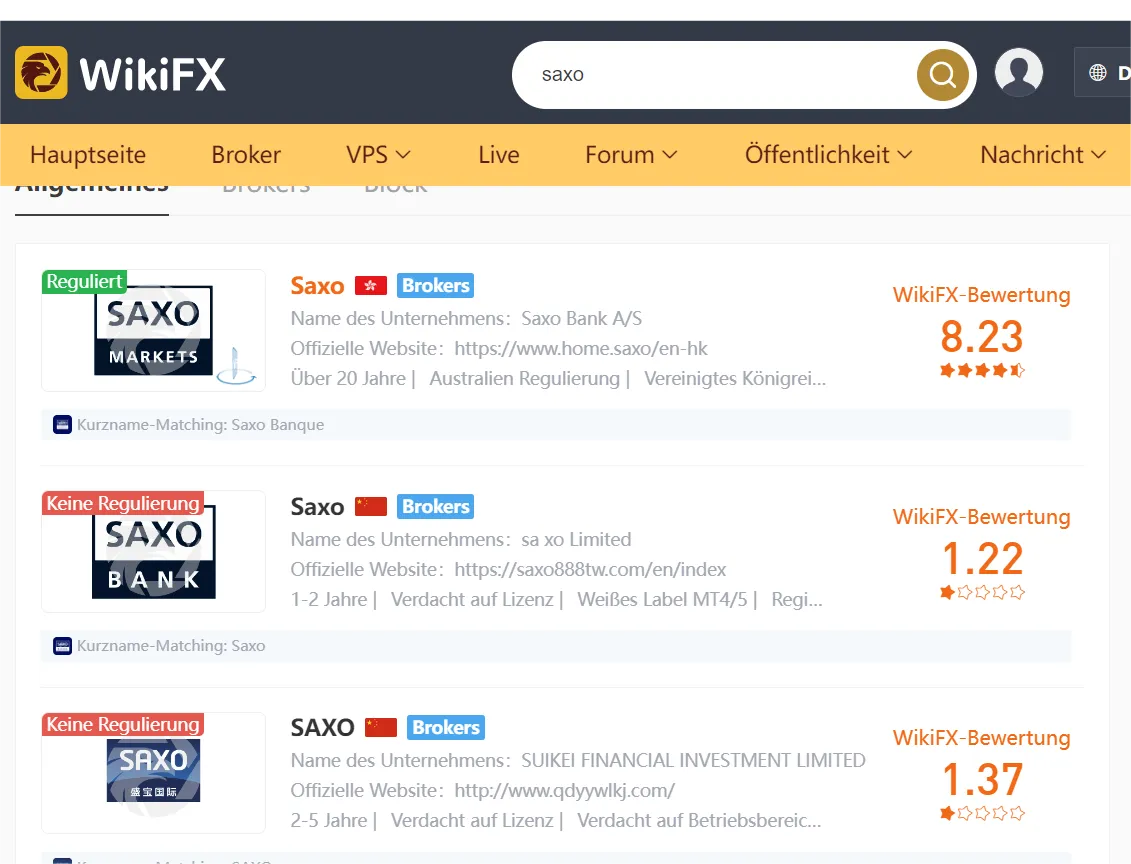Click the globe language icon
The image size is (1131, 864).
(1098, 72)
